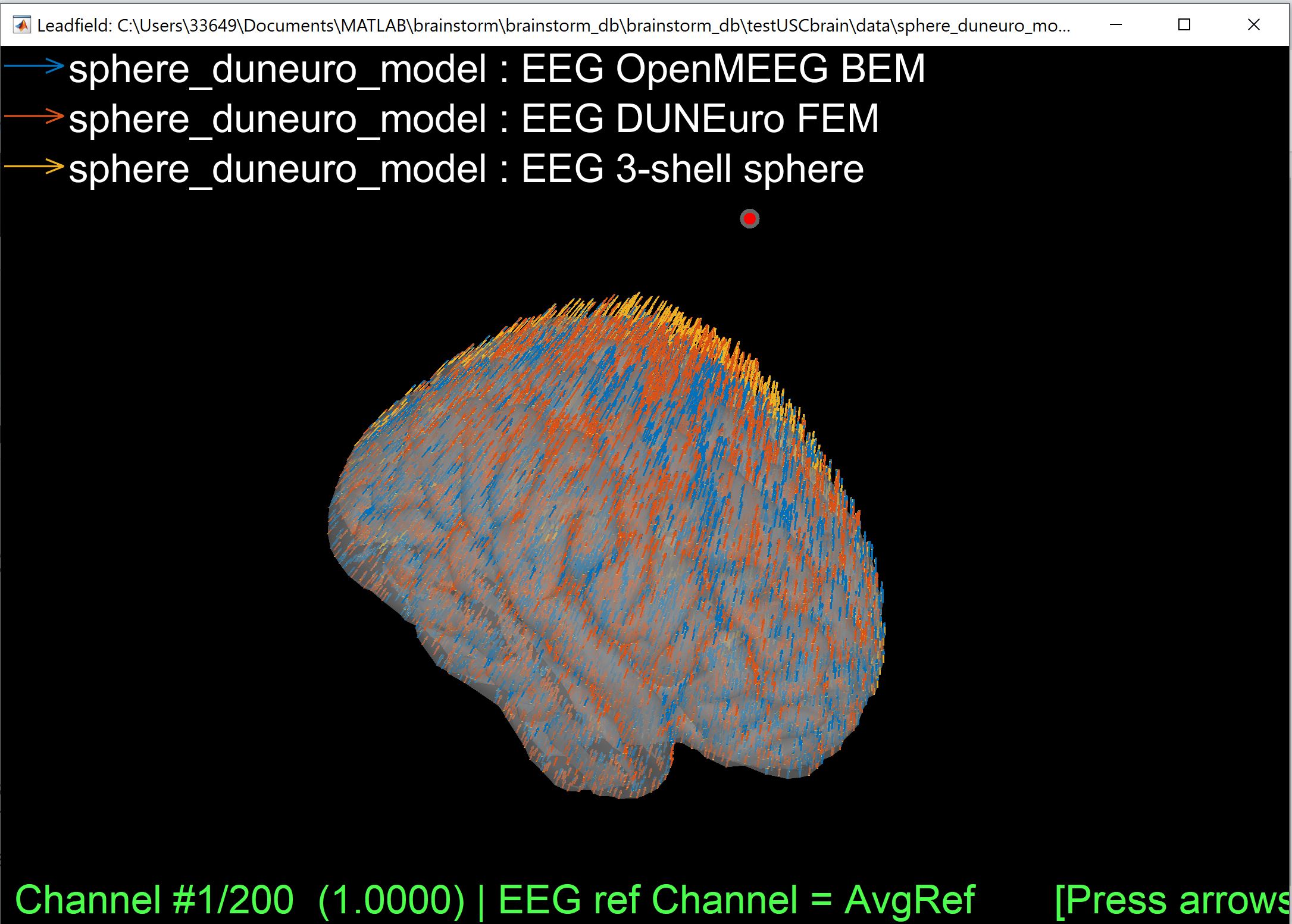Viewport: 1292px width, 924px height.
Task: Select the red electrode marker above the brain
Action: pyautogui.click(x=749, y=219)
